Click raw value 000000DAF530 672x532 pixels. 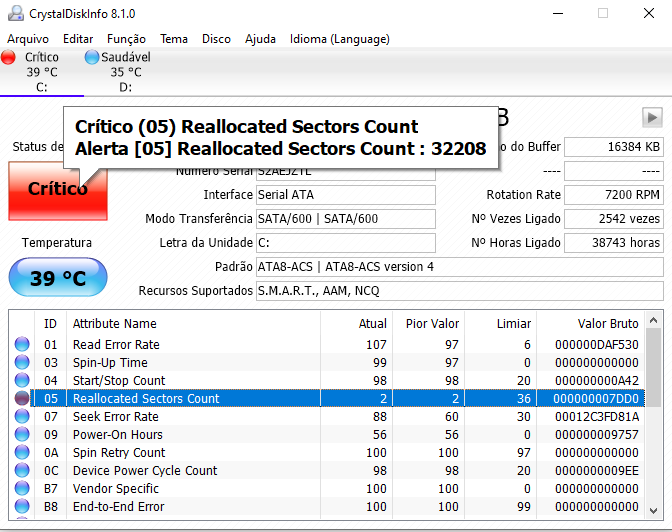coord(597,345)
